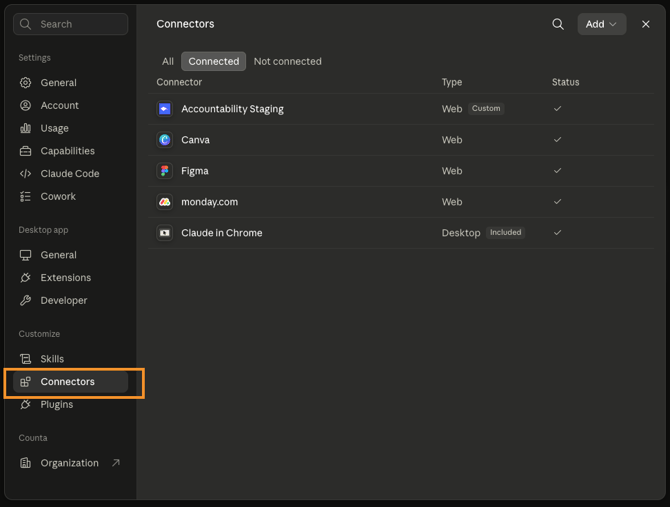
Task: Click the Capabilities briefcase icon
Action: (x=26, y=151)
